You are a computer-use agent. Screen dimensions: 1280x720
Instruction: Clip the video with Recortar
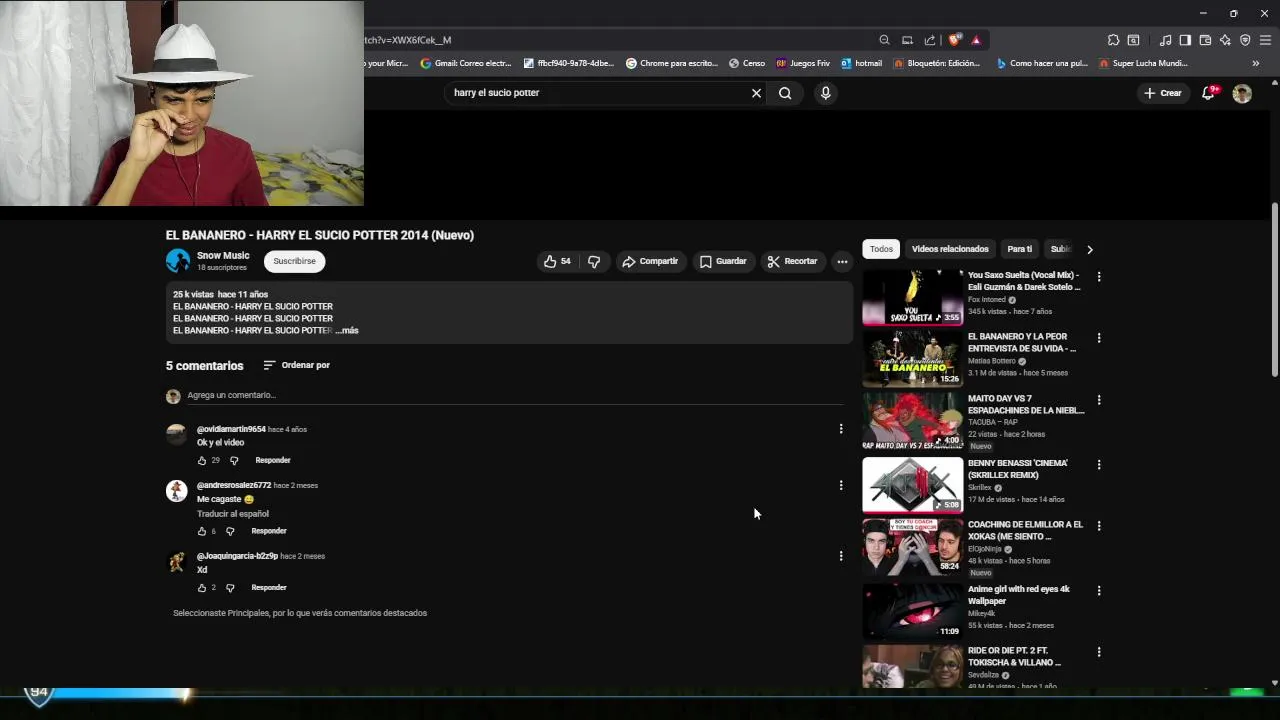click(792, 261)
